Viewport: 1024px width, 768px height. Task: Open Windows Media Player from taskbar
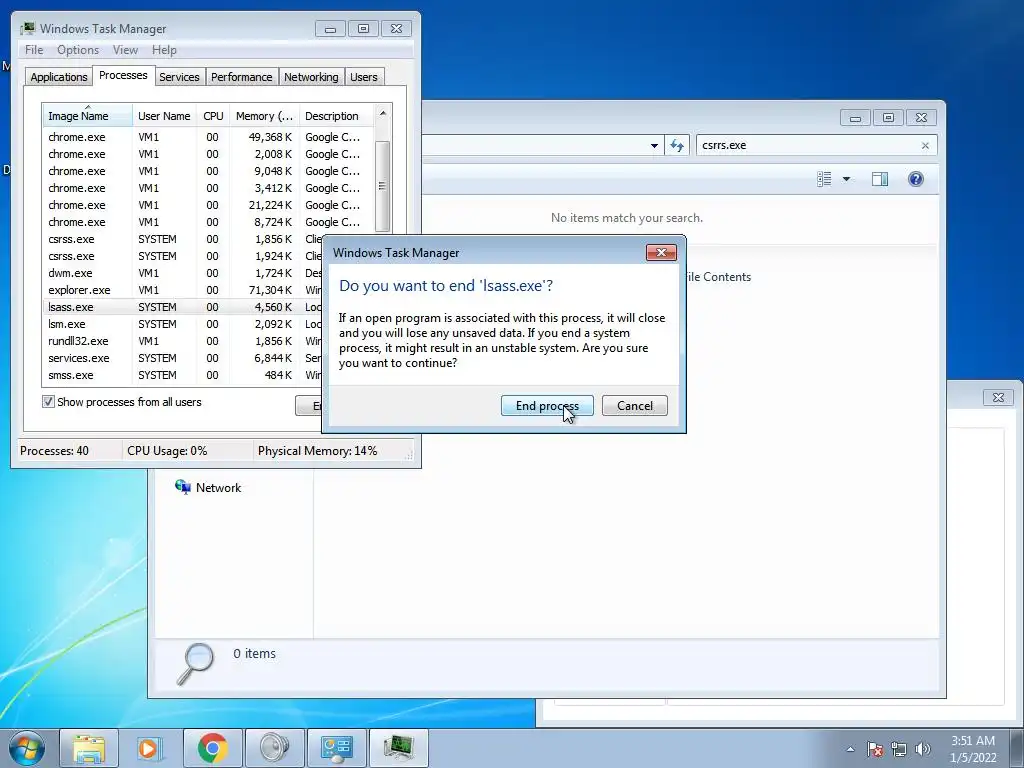tap(150, 748)
